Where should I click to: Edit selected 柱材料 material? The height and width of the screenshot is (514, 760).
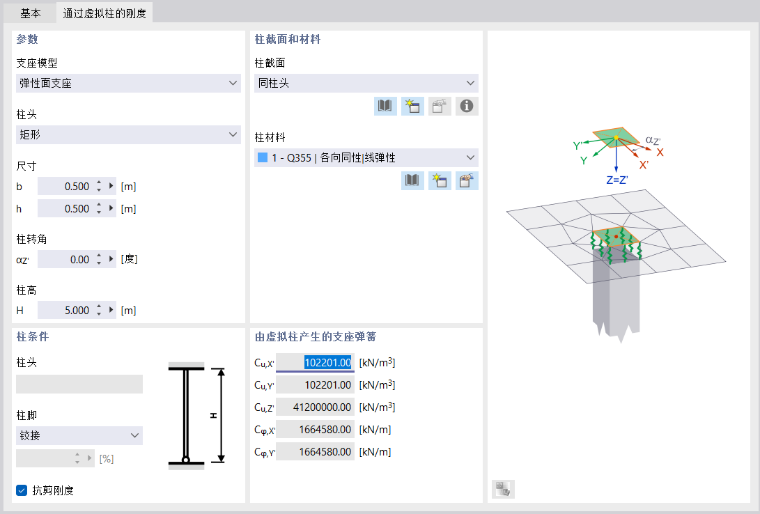pos(467,180)
